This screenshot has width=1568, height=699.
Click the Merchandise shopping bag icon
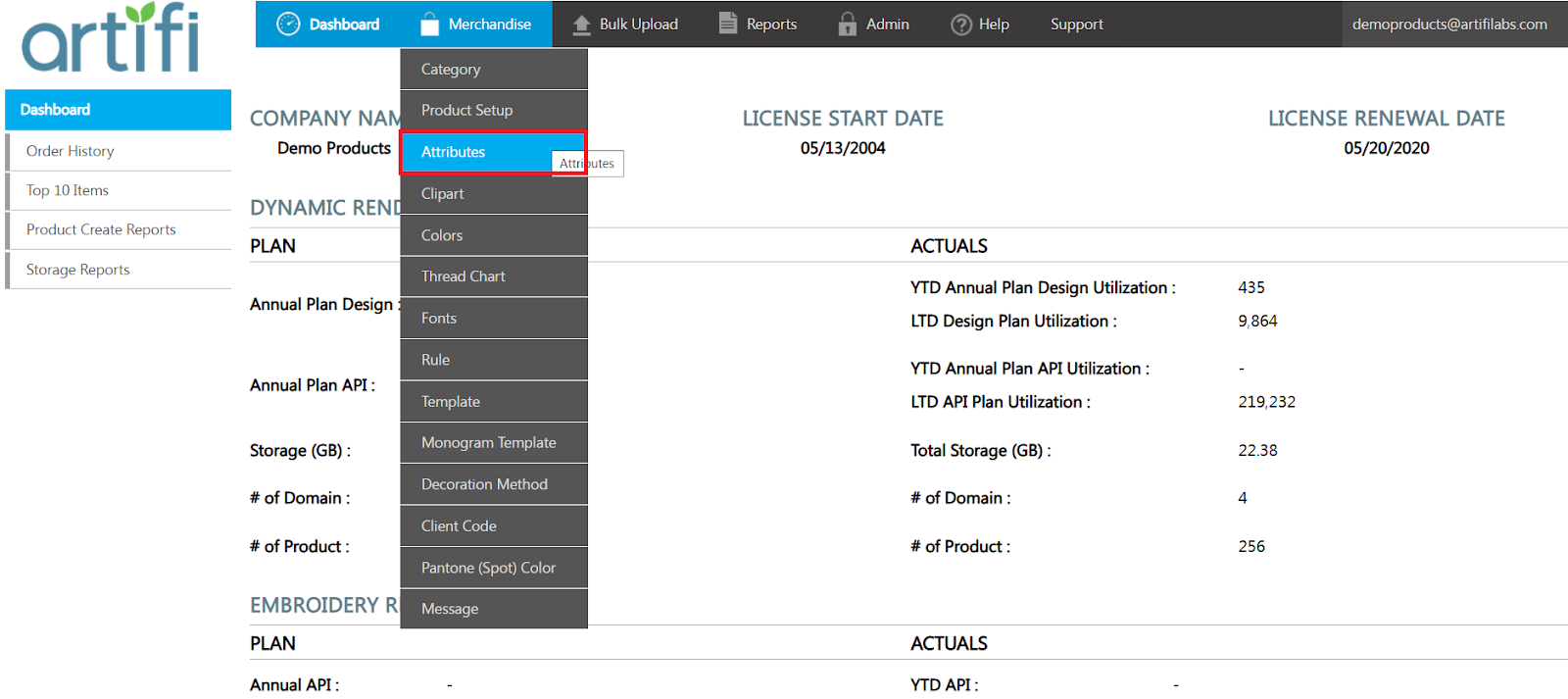(429, 24)
